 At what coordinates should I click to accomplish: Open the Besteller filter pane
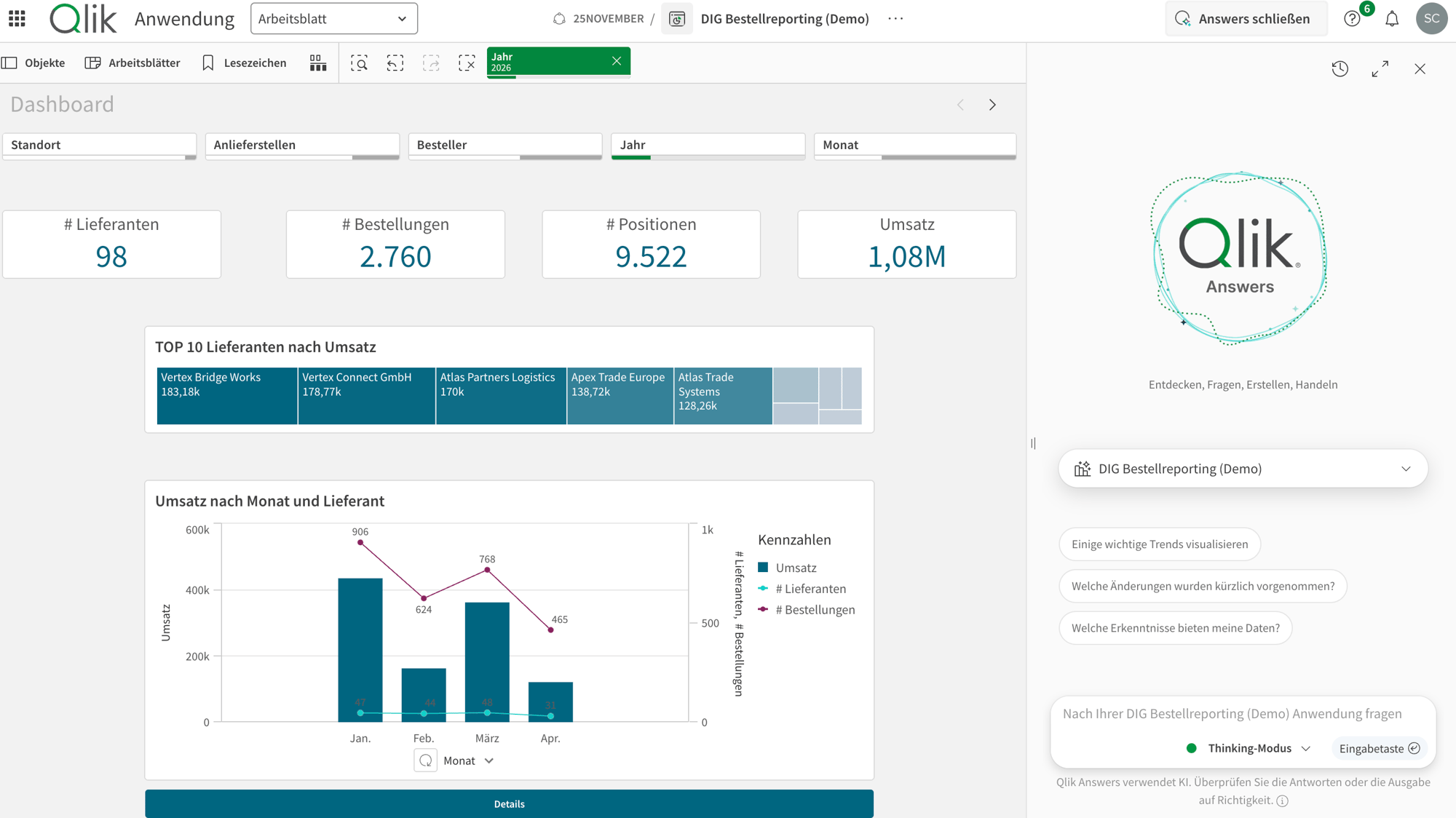coord(505,145)
